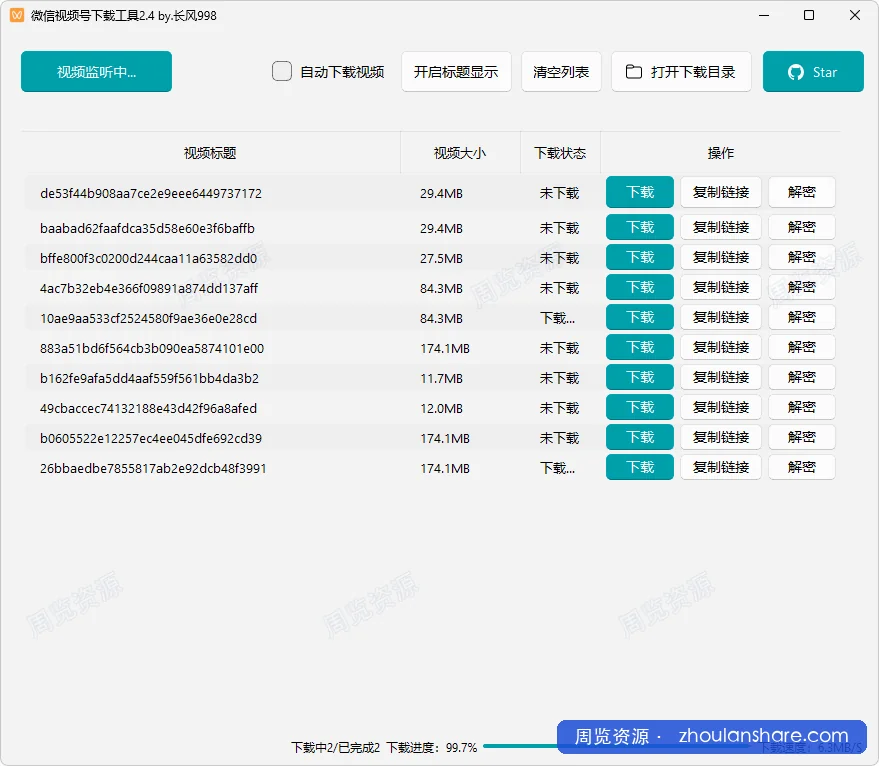Click the GitHub Star button

coord(813,72)
